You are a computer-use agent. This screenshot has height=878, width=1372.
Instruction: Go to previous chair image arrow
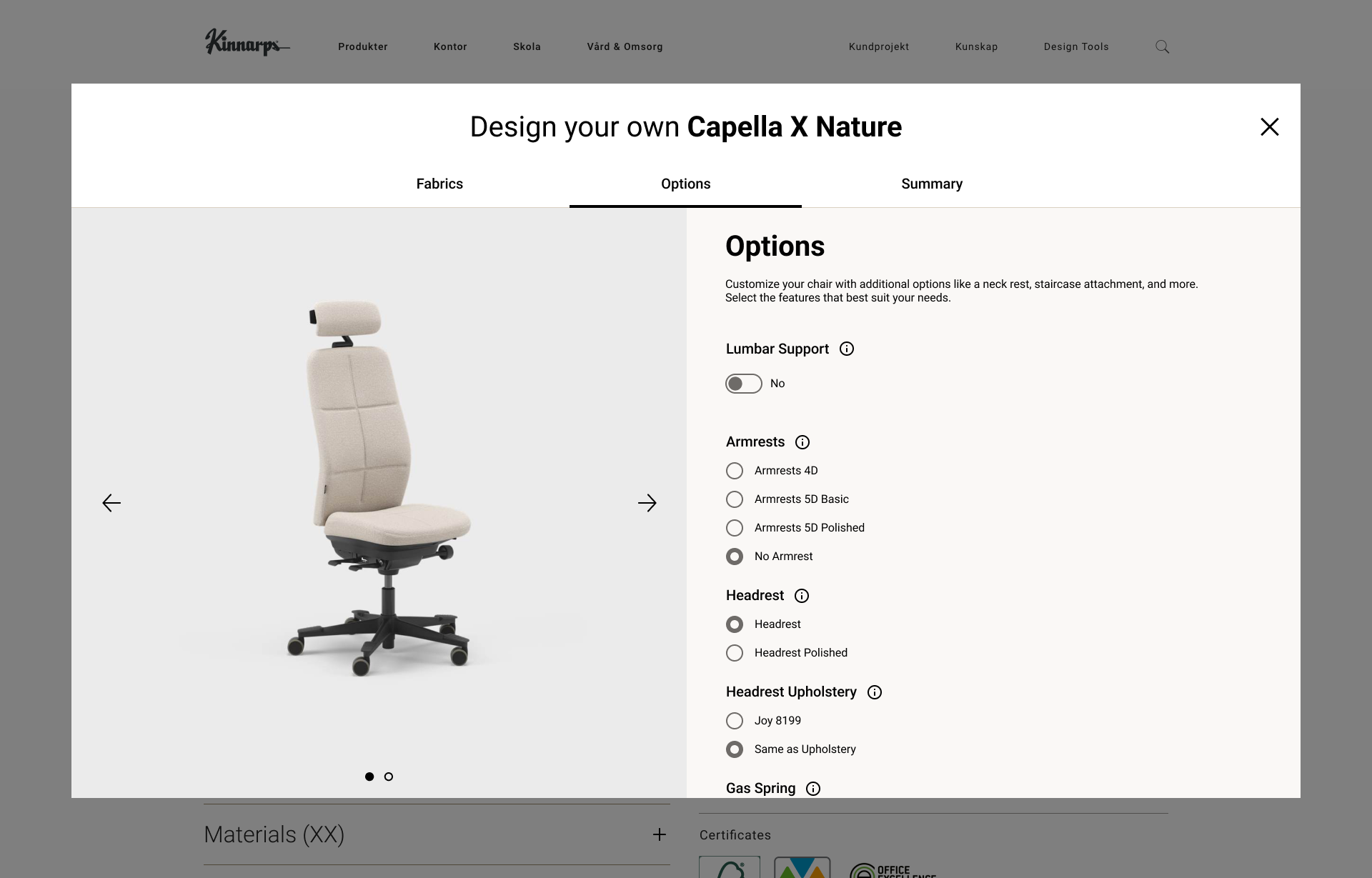111,503
